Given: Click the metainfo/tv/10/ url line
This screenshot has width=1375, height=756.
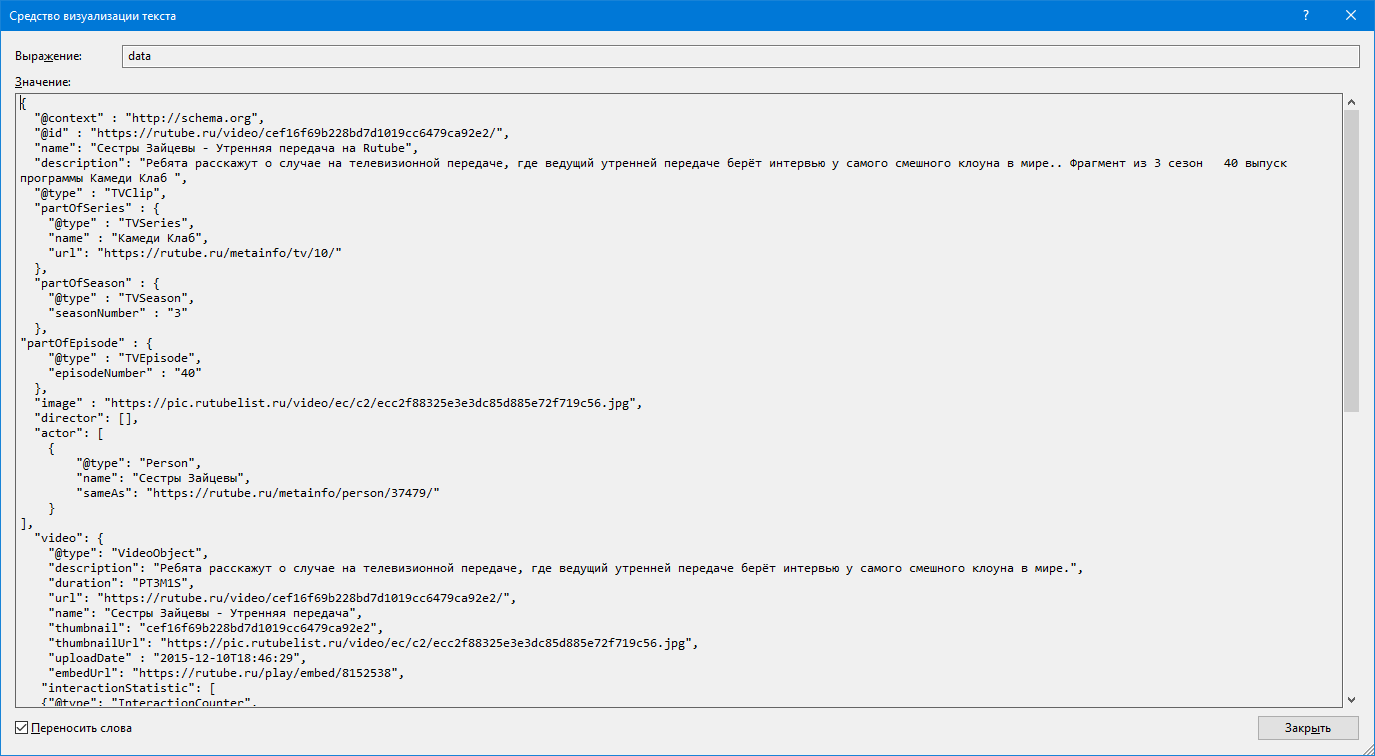Looking at the screenshot, I should [195, 252].
